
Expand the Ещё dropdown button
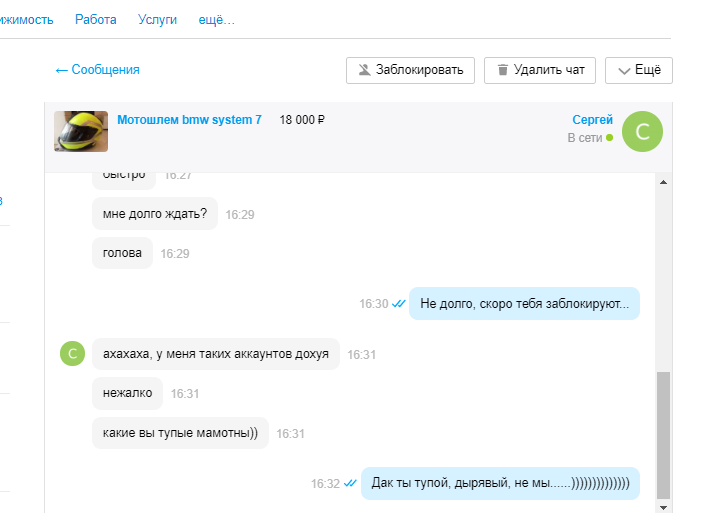(638, 70)
